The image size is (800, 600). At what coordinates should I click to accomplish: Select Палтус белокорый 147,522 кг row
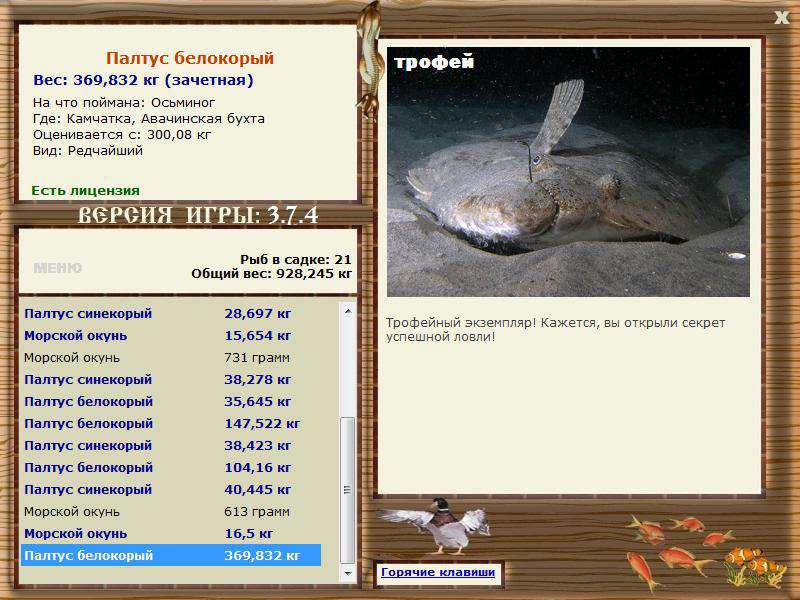click(170, 423)
